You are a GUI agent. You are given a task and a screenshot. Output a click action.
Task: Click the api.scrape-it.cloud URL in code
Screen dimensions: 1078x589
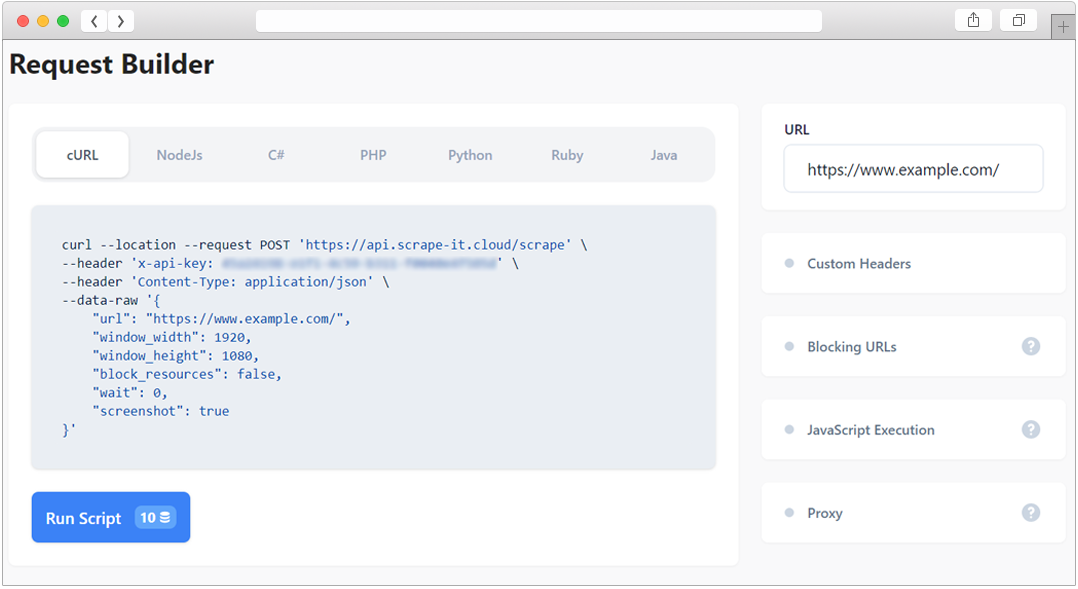435,245
